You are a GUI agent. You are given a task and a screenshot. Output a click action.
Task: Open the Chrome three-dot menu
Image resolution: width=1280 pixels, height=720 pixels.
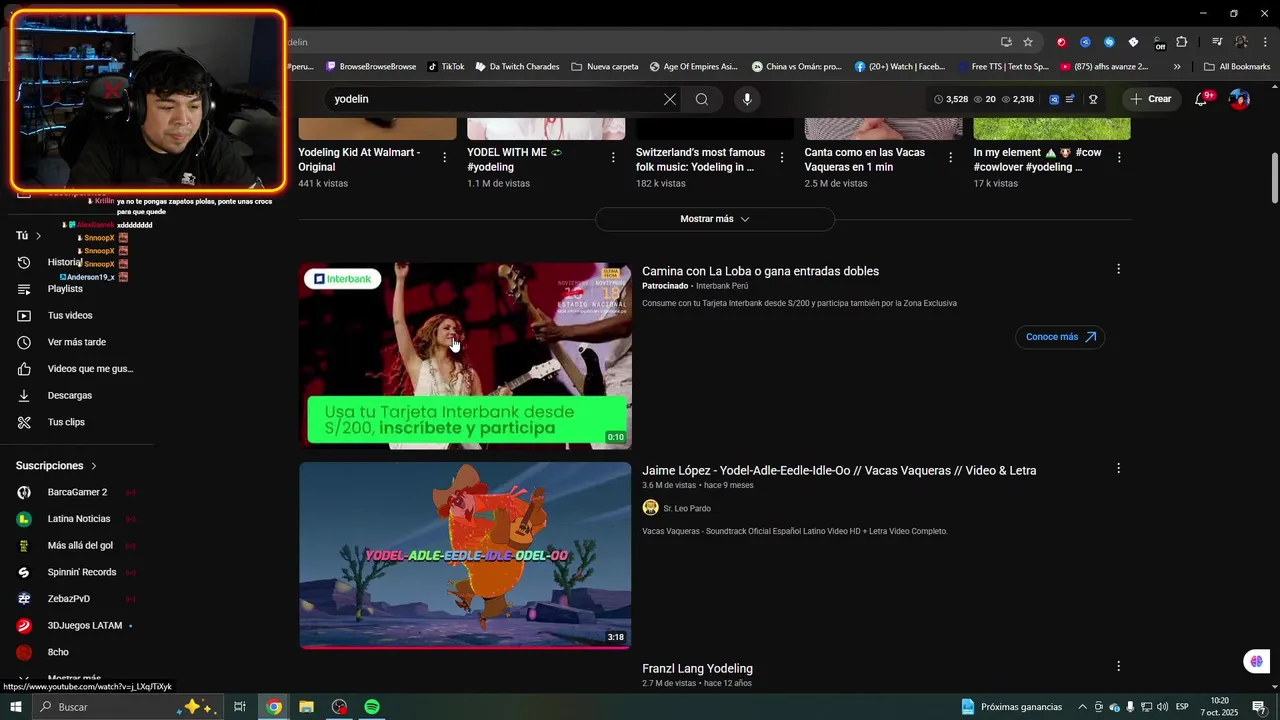(x=1266, y=42)
